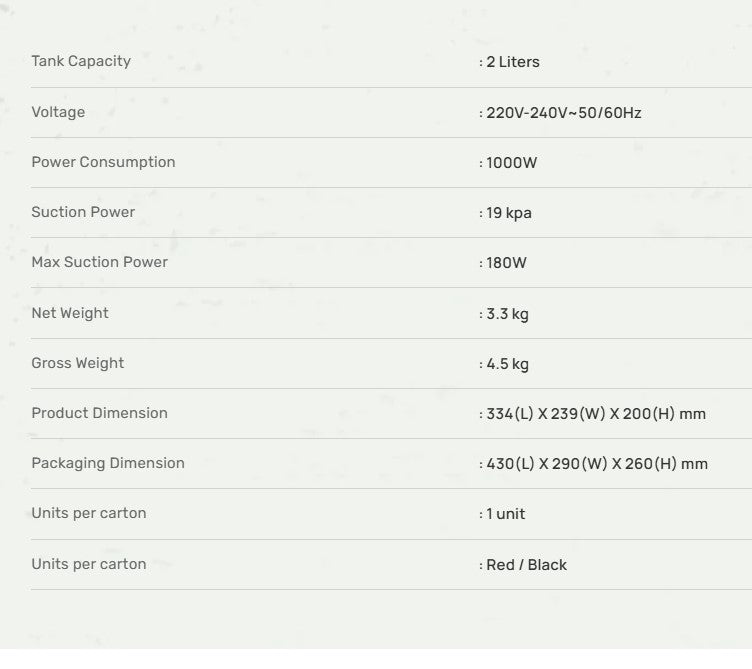Select the "2 Liters" value
The width and height of the screenshot is (752, 669).
coord(512,62)
